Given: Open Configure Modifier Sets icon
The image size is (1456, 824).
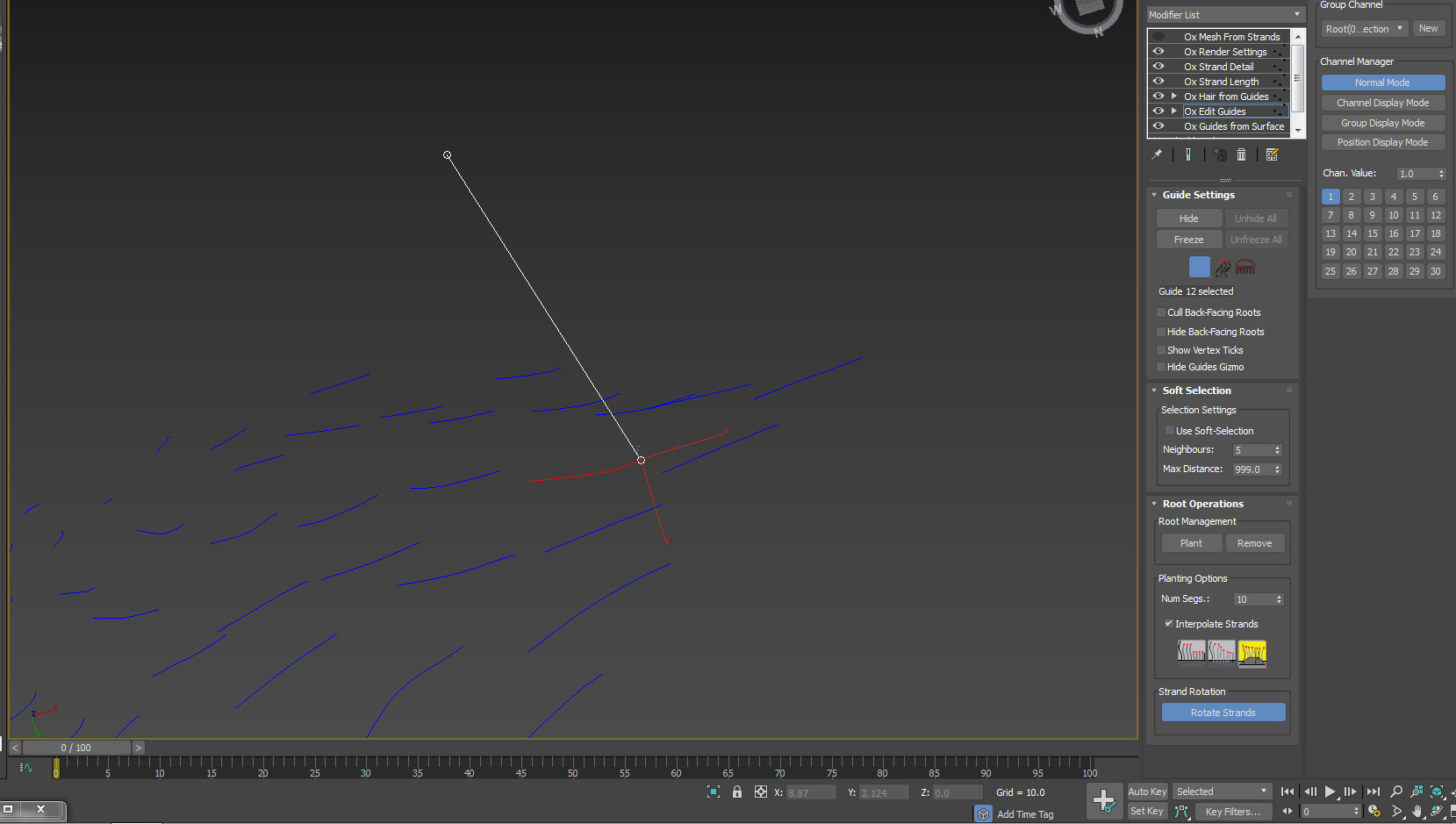Looking at the screenshot, I should pos(1272,154).
